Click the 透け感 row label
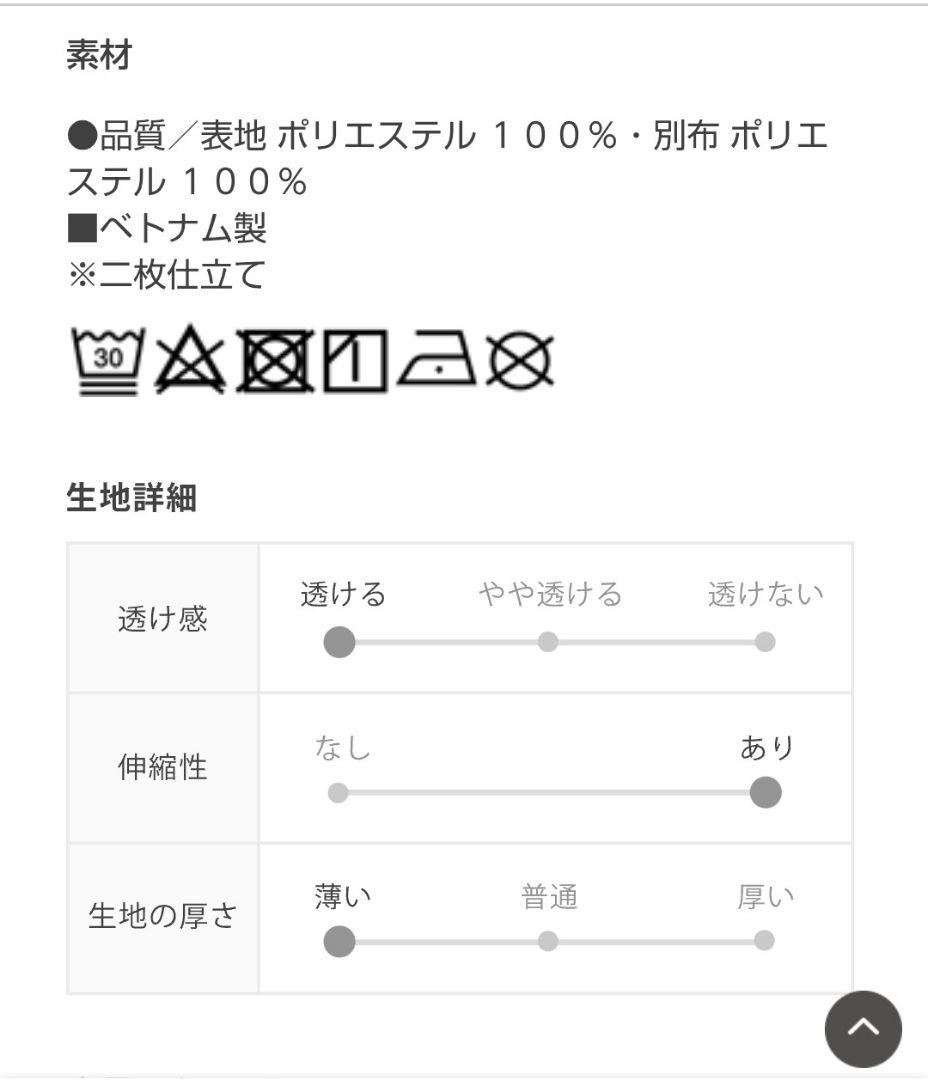The width and height of the screenshot is (928, 1080). (x=162, y=620)
